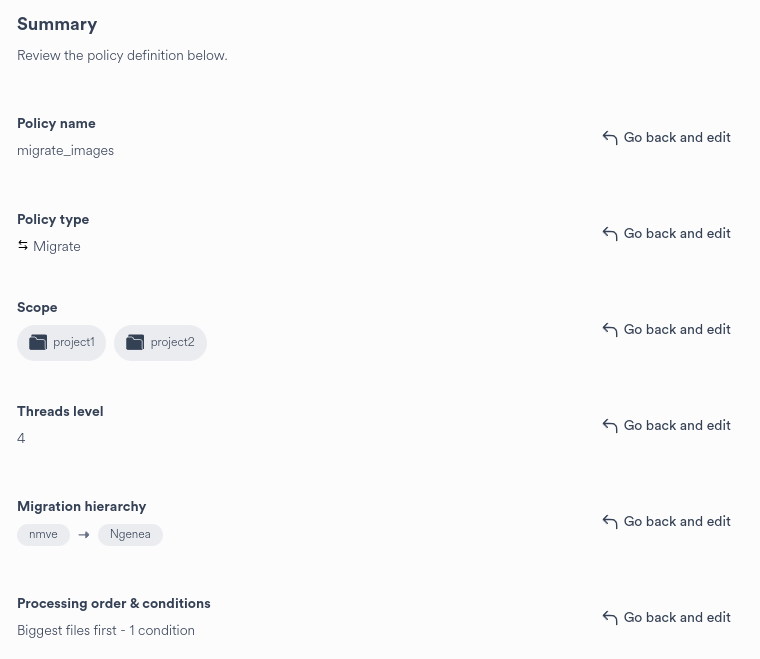Go back and edit the Policy name

pos(676,138)
